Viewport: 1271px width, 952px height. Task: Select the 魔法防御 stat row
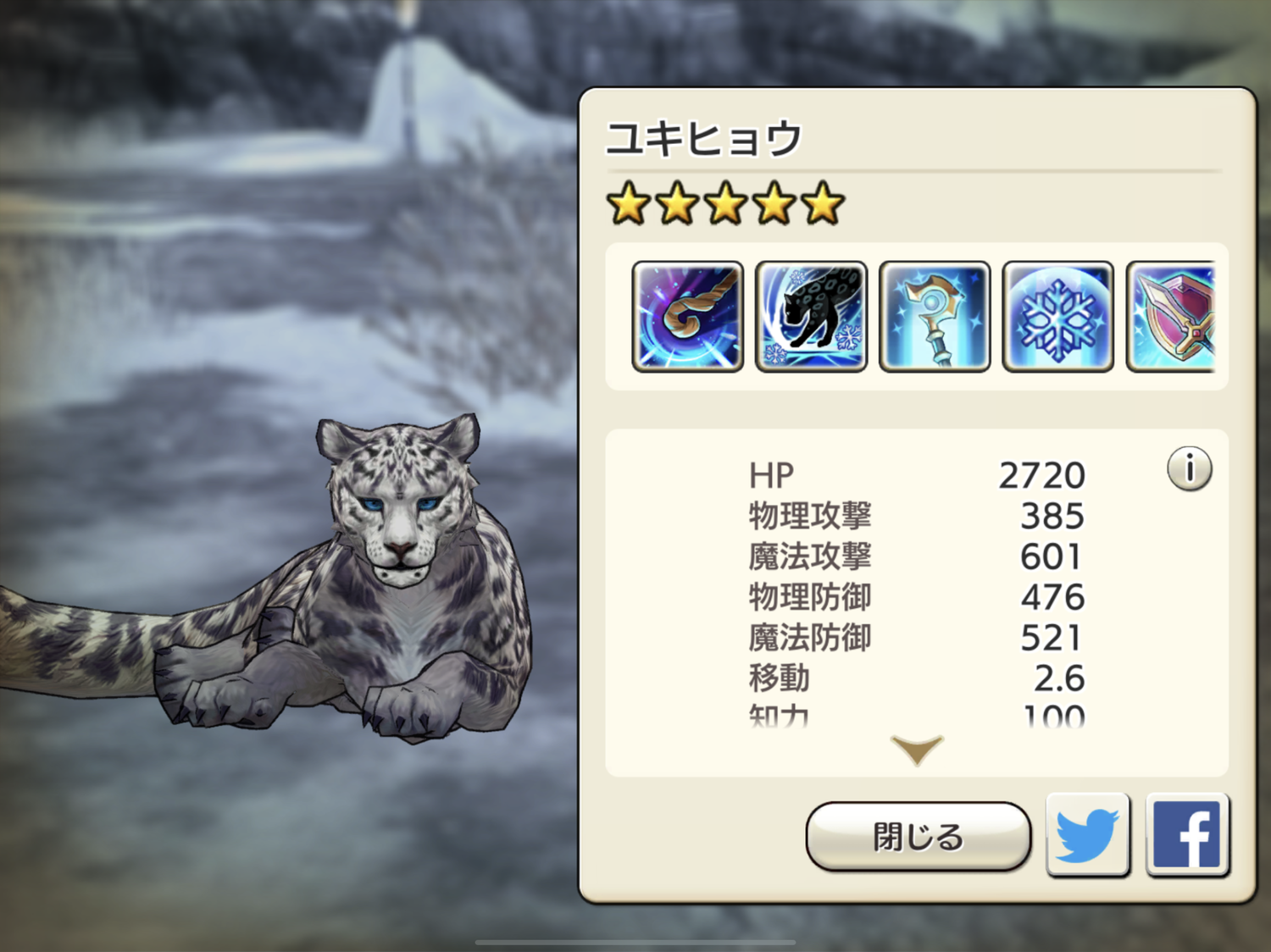tap(917, 638)
